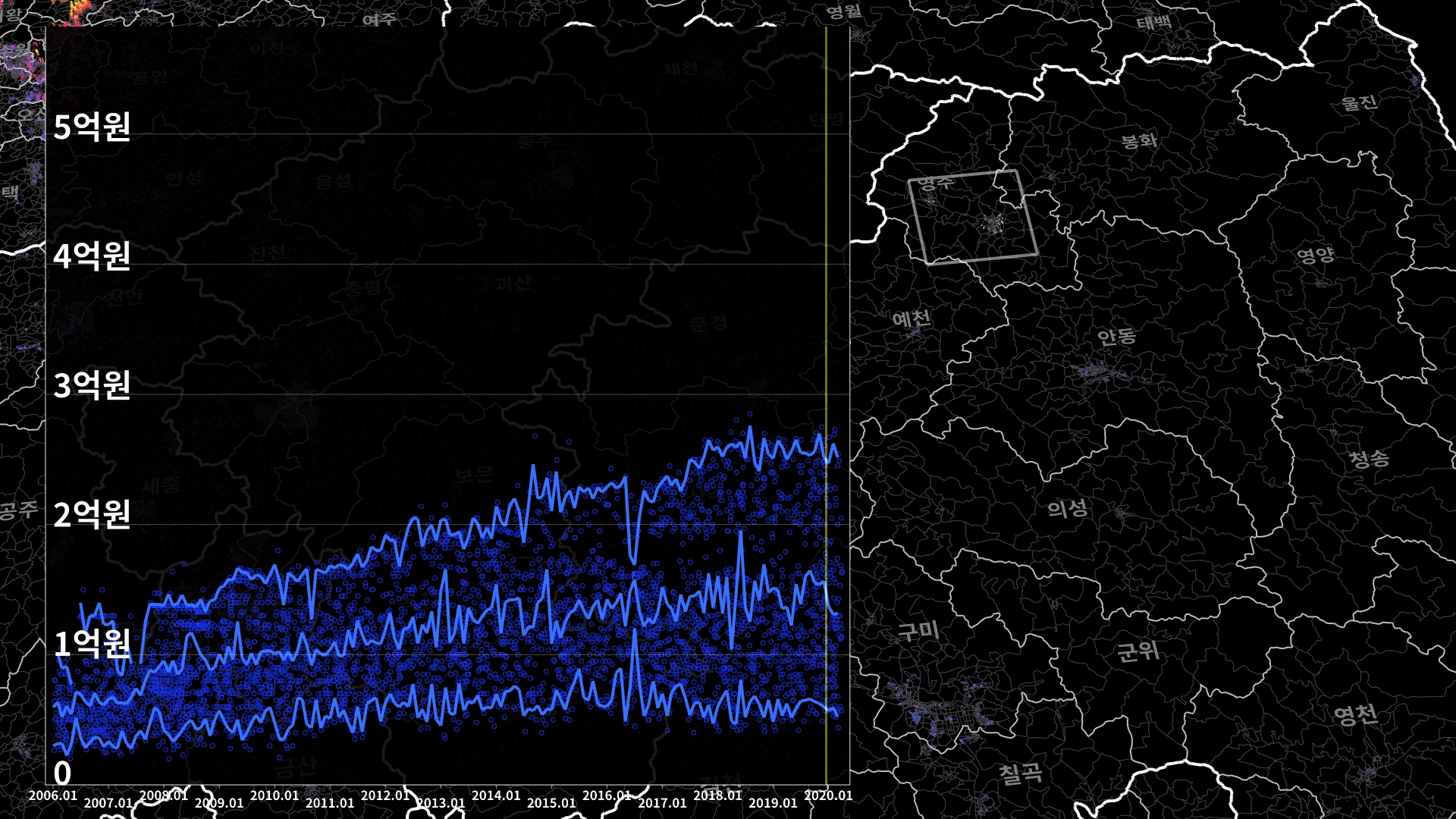Viewport: 1456px width, 819px height.
Task: Click the 2006.01 start date label
Action: [53, 795]
